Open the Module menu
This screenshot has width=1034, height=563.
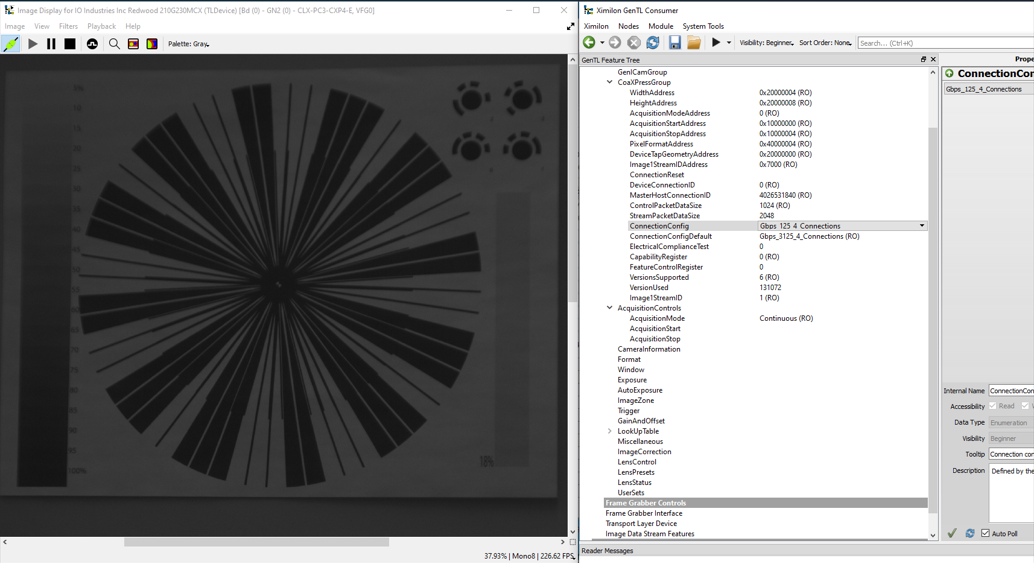[x=661, y=26]
